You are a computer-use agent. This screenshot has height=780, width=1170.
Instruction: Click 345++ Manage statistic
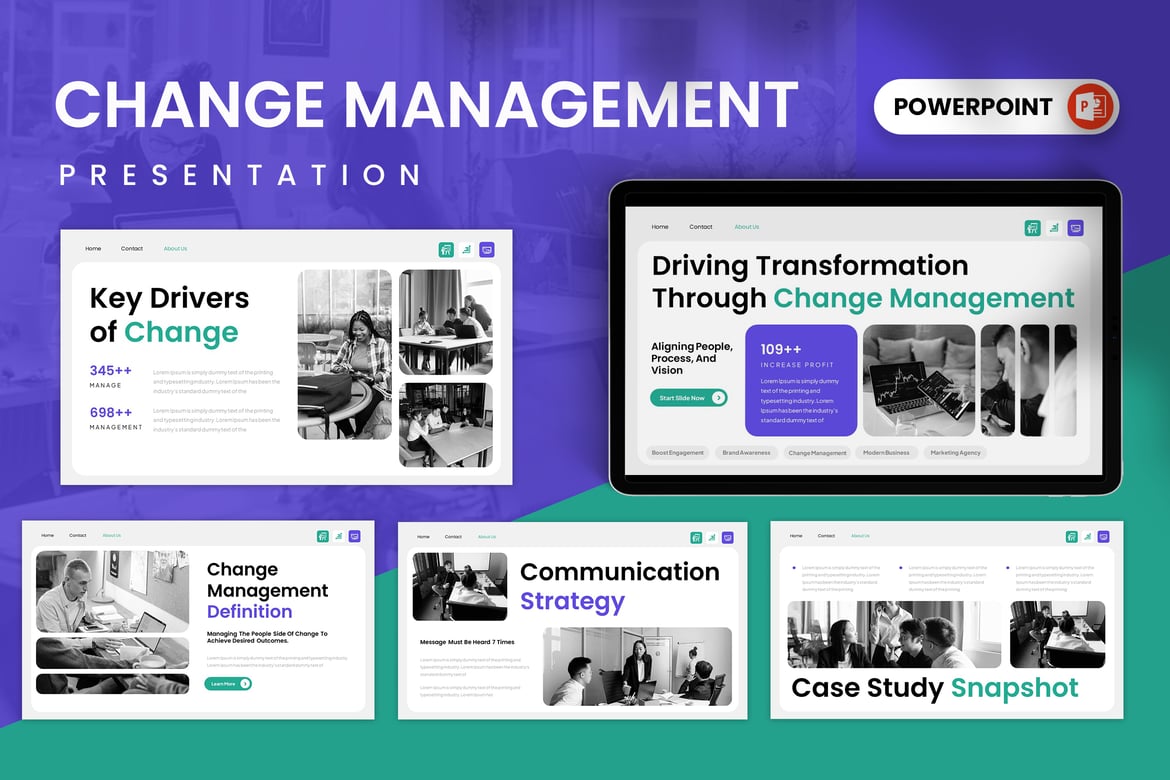click(110, 376)
